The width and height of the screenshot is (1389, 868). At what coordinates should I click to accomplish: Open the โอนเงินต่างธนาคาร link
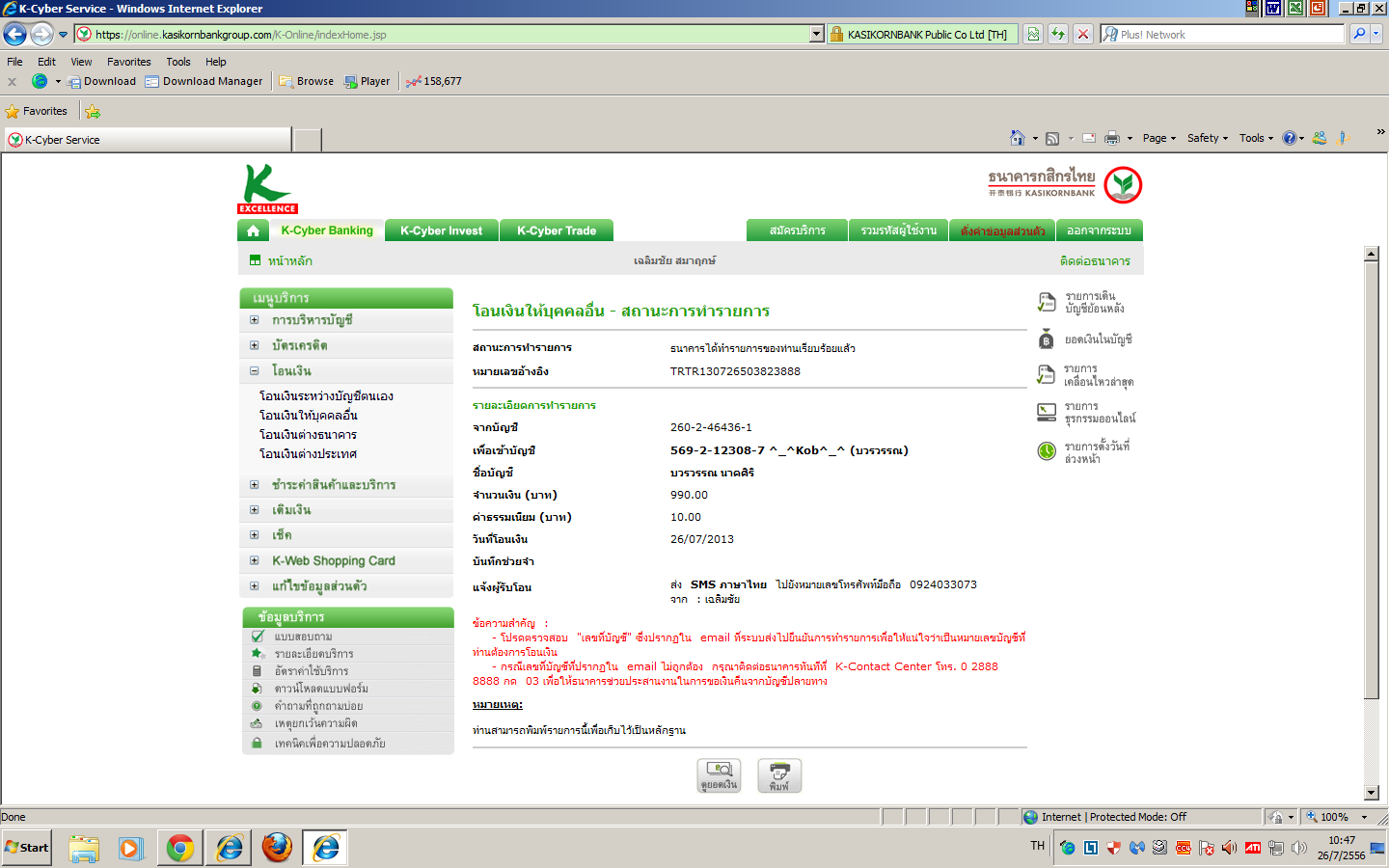click(x=308, y=435)
